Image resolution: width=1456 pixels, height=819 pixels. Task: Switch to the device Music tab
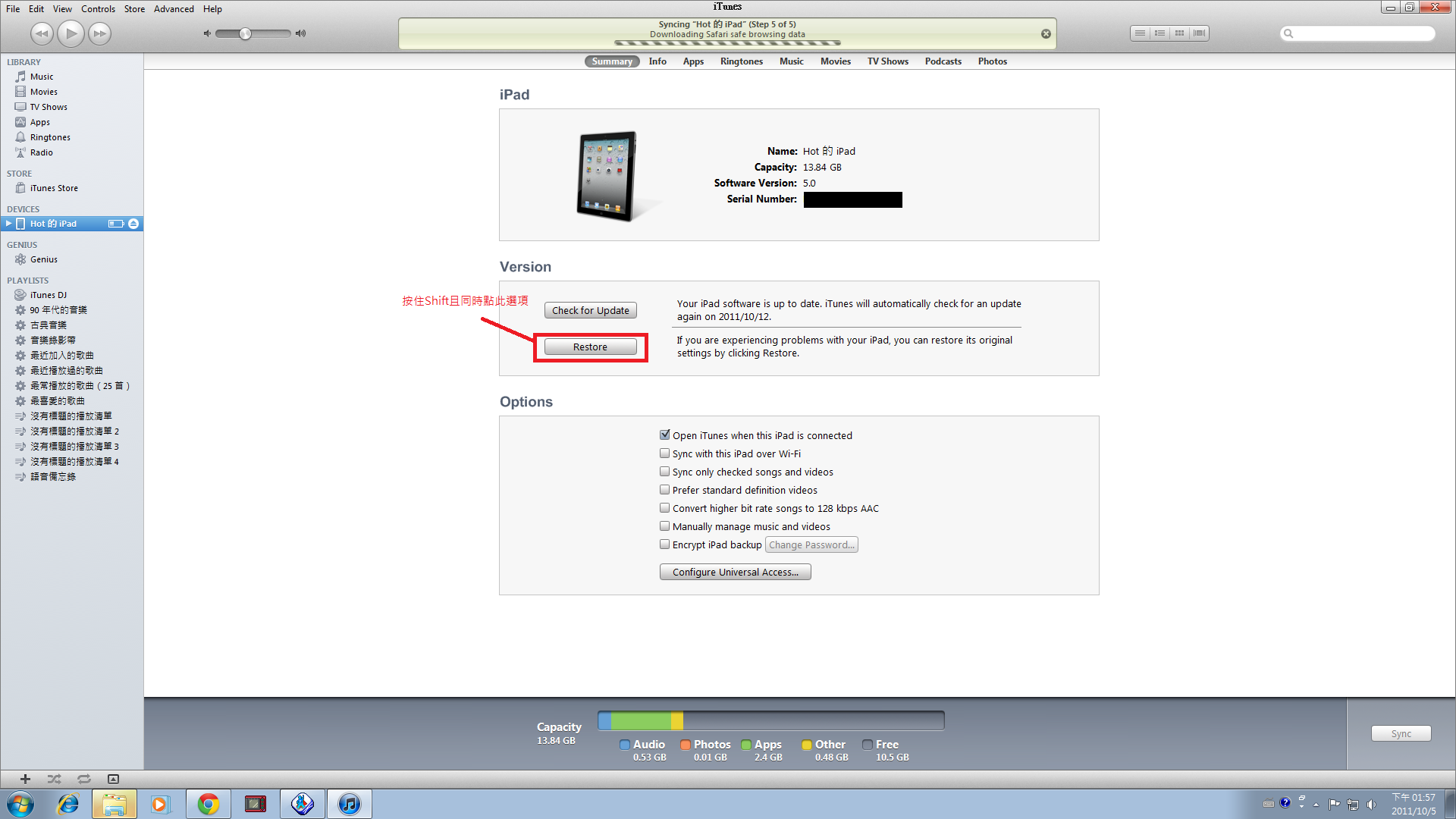tap(792, 61)
